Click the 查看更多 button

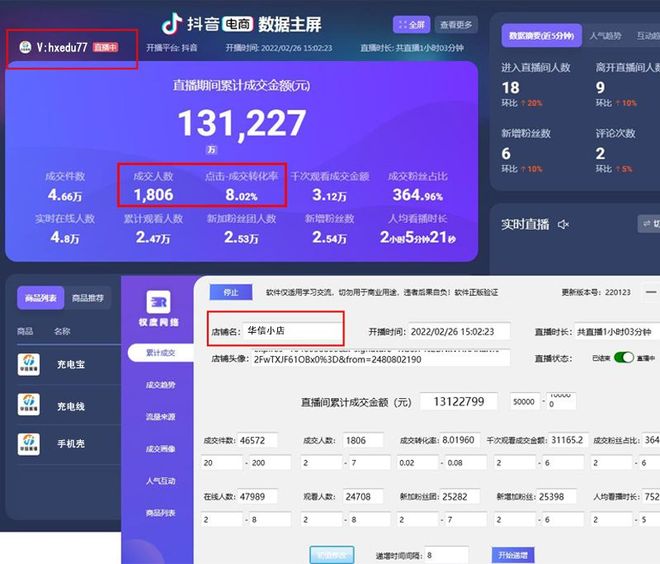point(458,25)
